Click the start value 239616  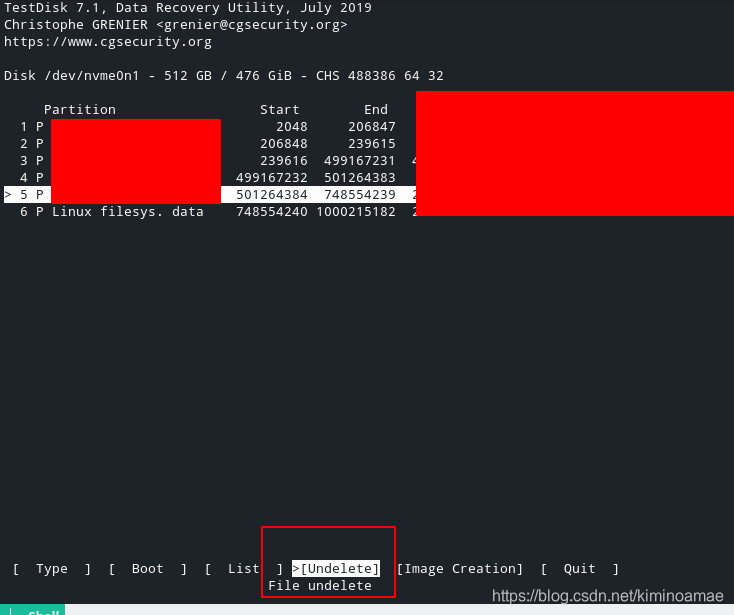tap(284, 161)
